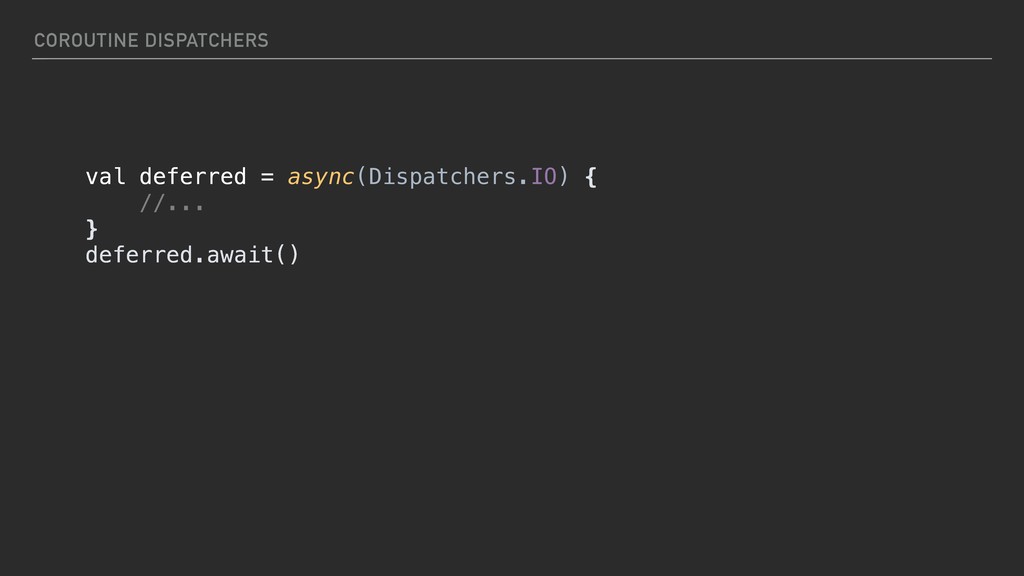Click the Dispatchers identifier in the code
The height and width of the screenshot is (576, 1024).
tap(442, 177)
